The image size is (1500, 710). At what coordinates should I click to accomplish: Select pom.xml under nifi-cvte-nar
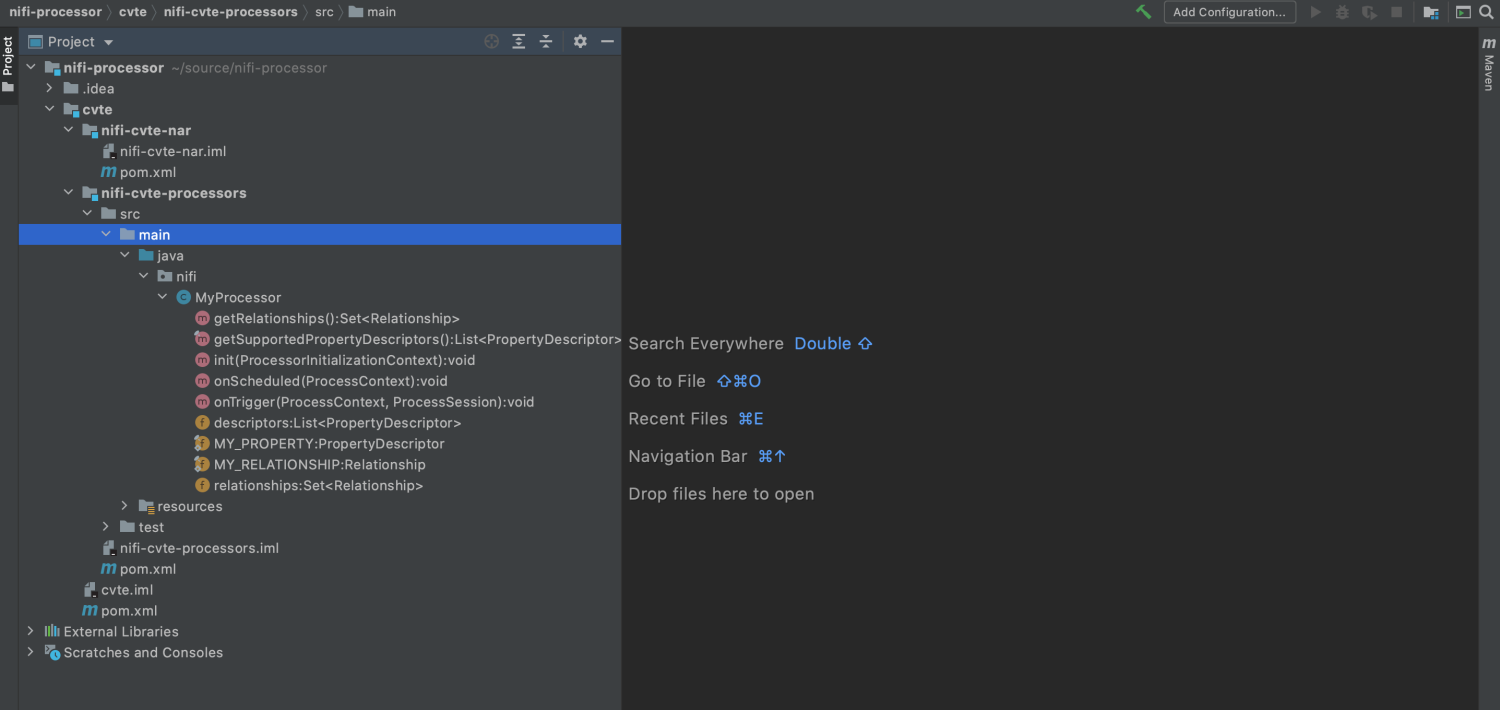(148, 172)
